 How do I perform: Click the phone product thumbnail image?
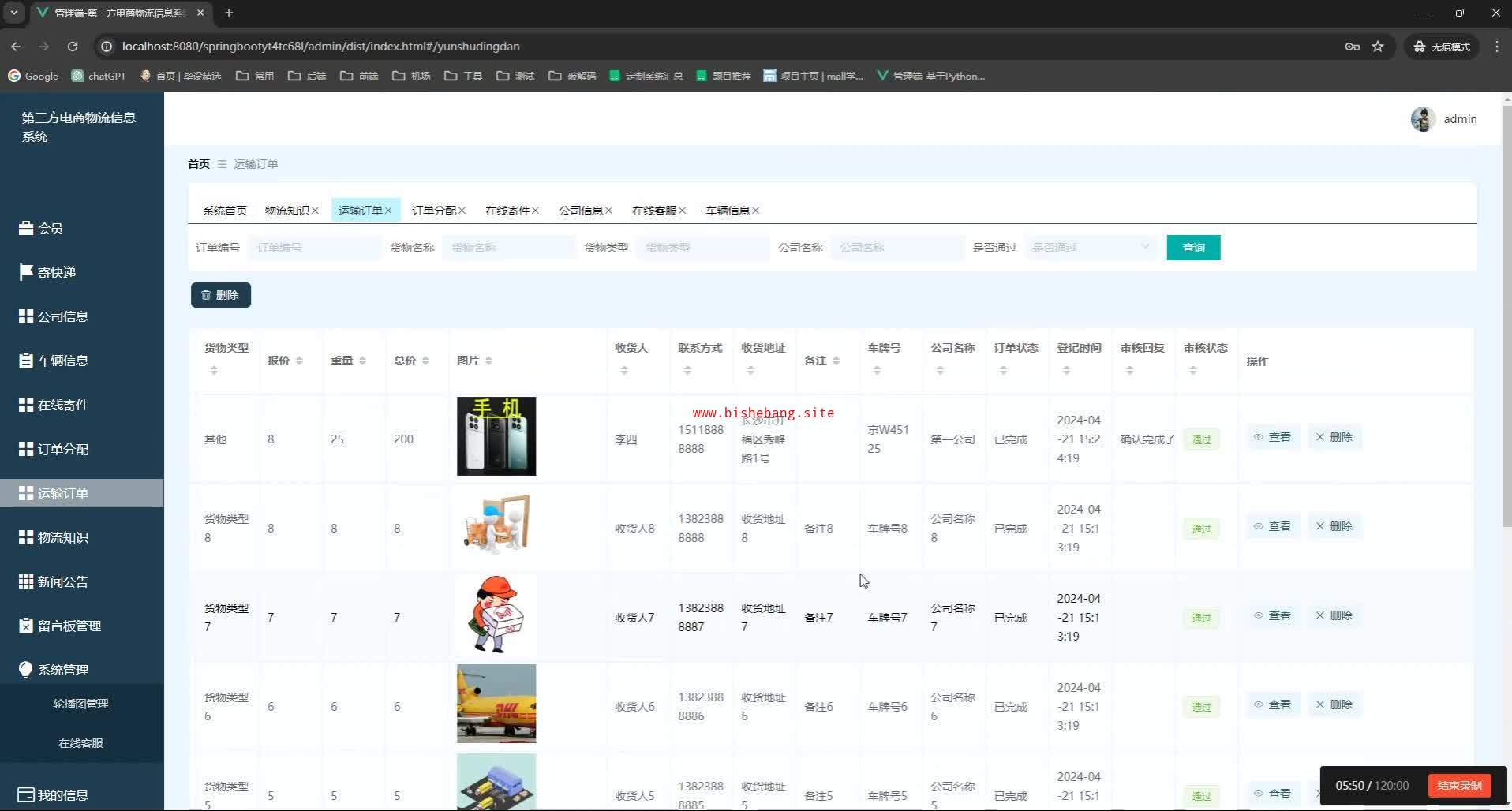click(496, 436)
